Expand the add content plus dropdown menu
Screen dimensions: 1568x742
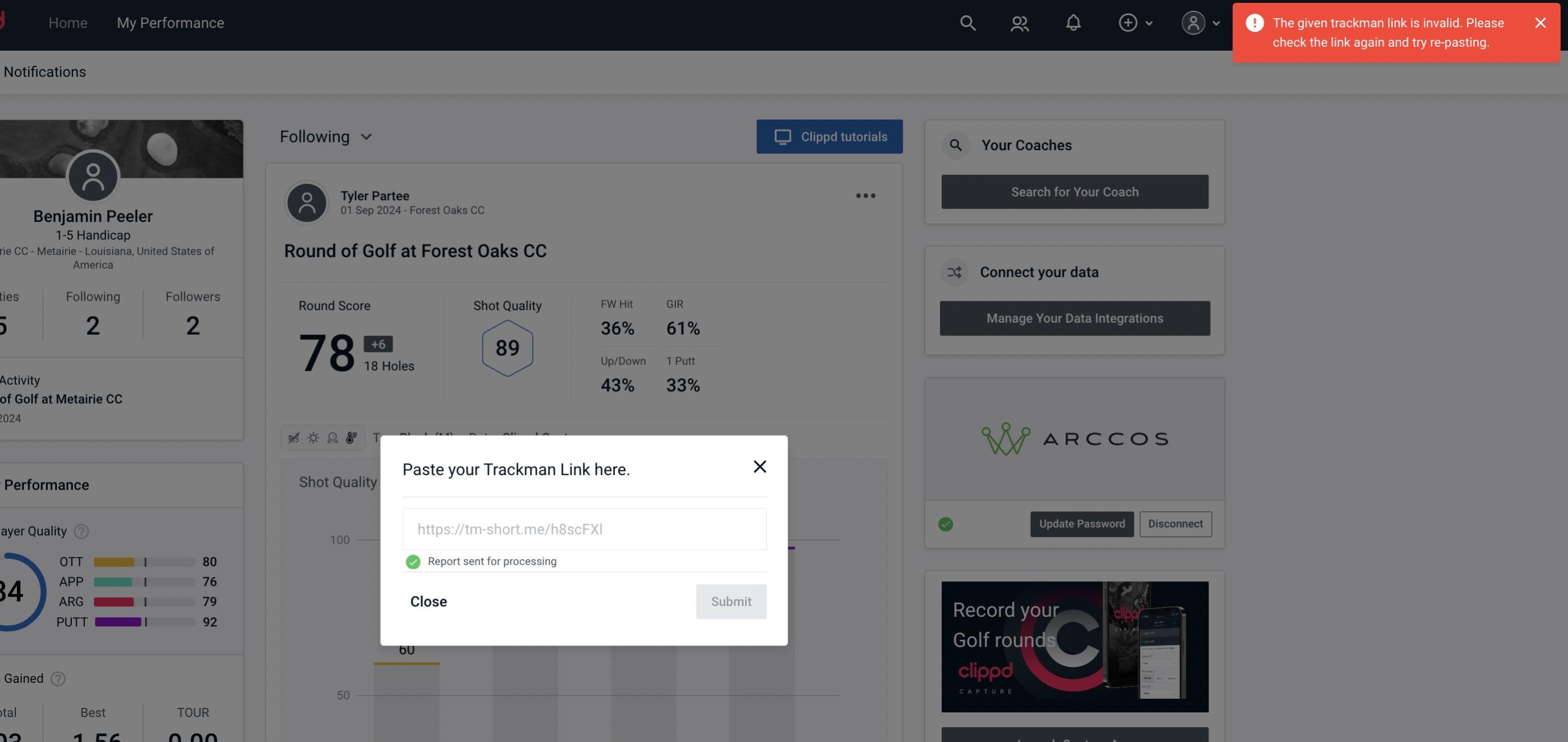coord(1136,22)
